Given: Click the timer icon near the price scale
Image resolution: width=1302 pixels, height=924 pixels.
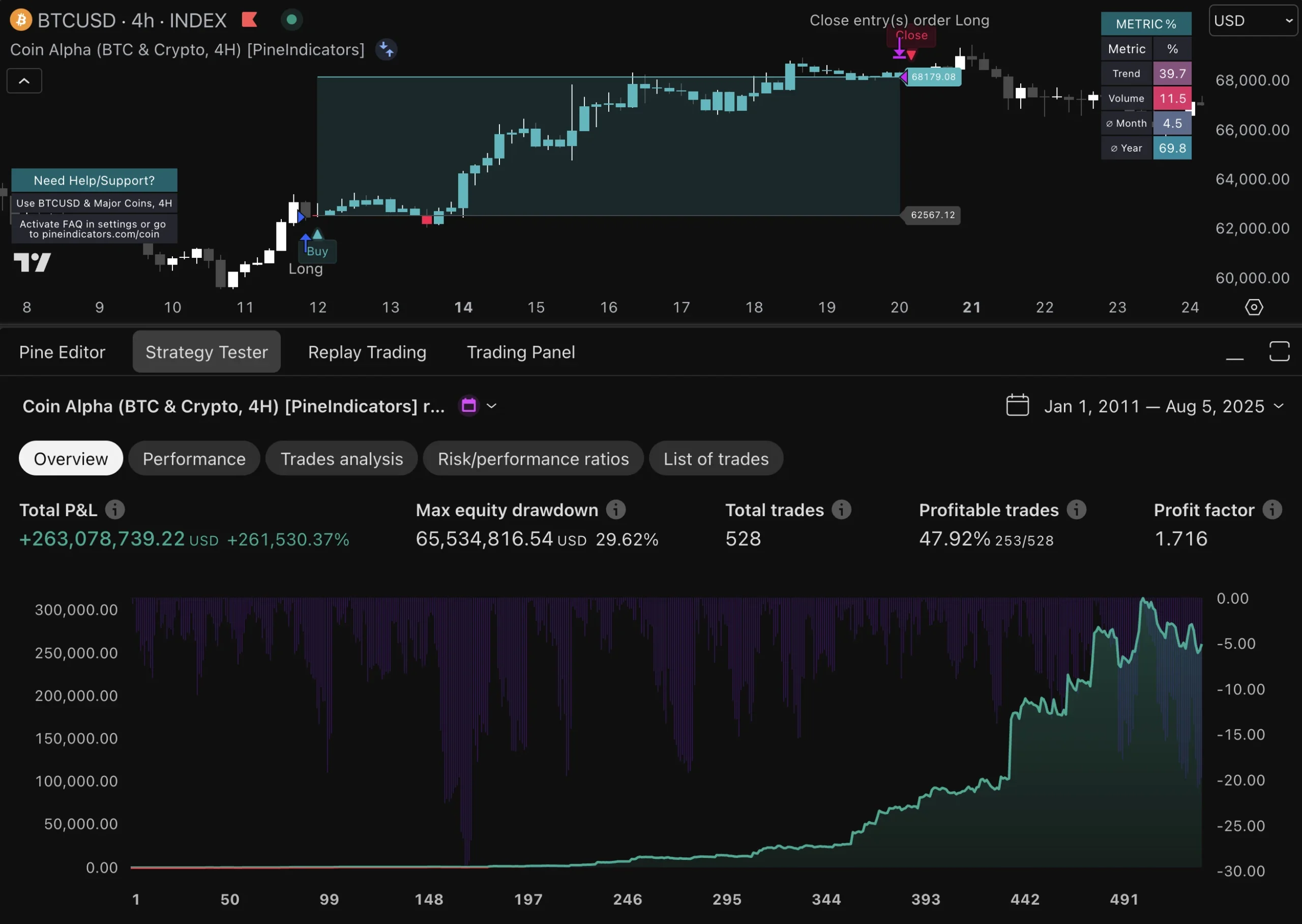Looking at the screenshot, I should [1254, 307].
